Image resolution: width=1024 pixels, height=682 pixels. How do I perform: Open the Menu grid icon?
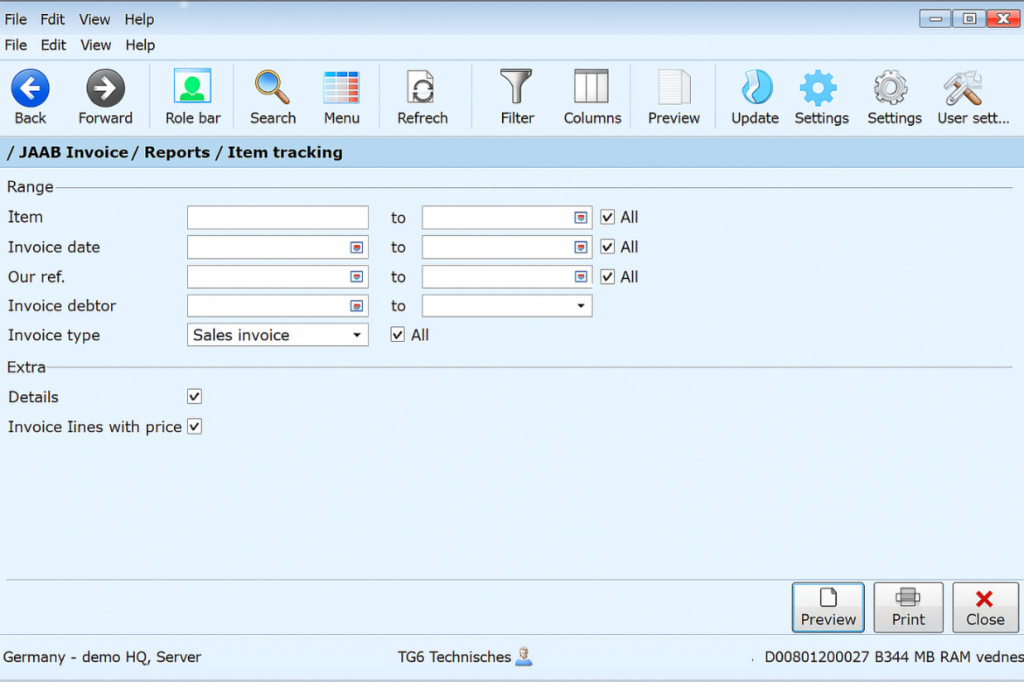point(342,87)
